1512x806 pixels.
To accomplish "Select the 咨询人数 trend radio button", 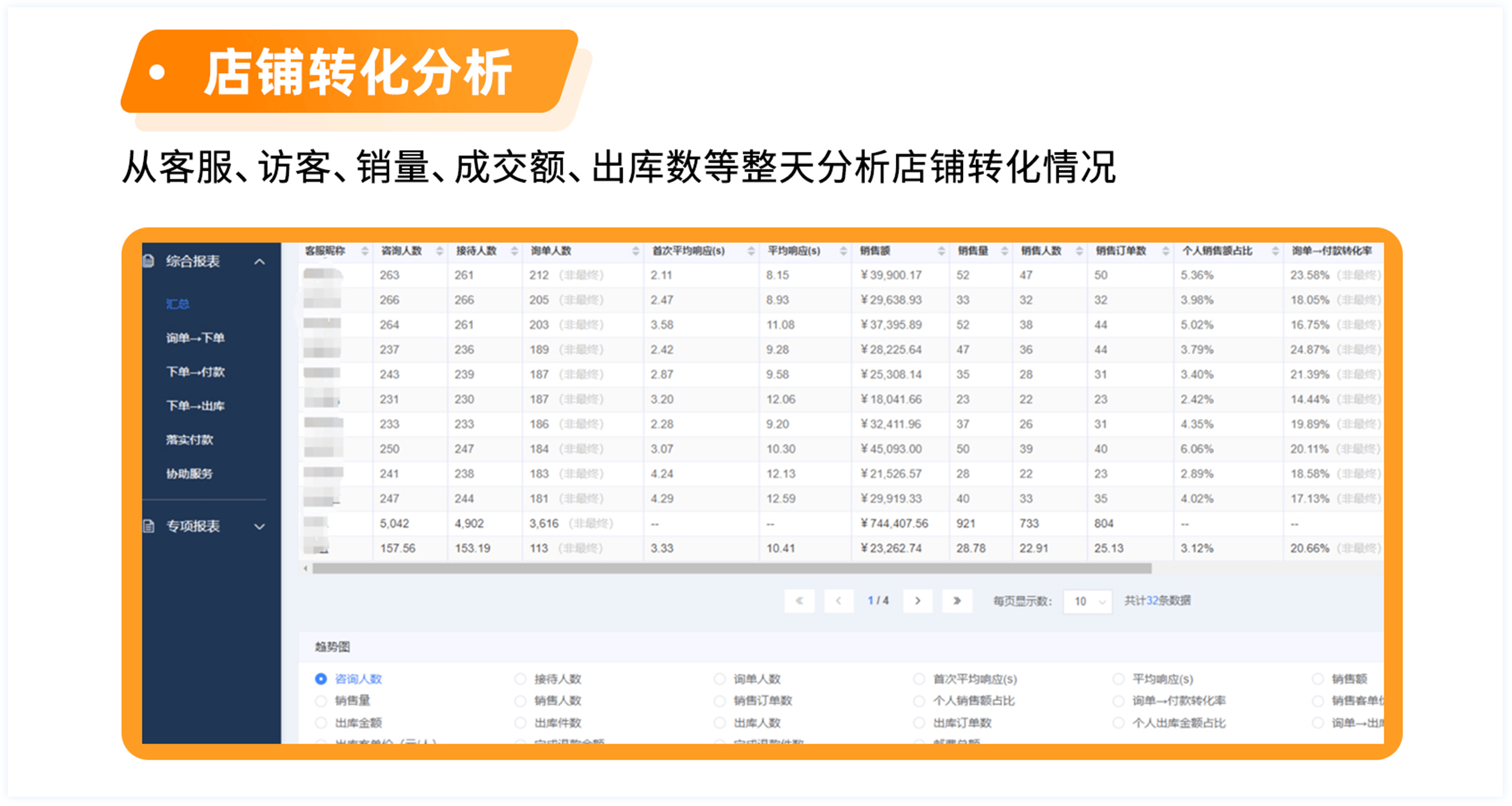I will tap(321, 678).
